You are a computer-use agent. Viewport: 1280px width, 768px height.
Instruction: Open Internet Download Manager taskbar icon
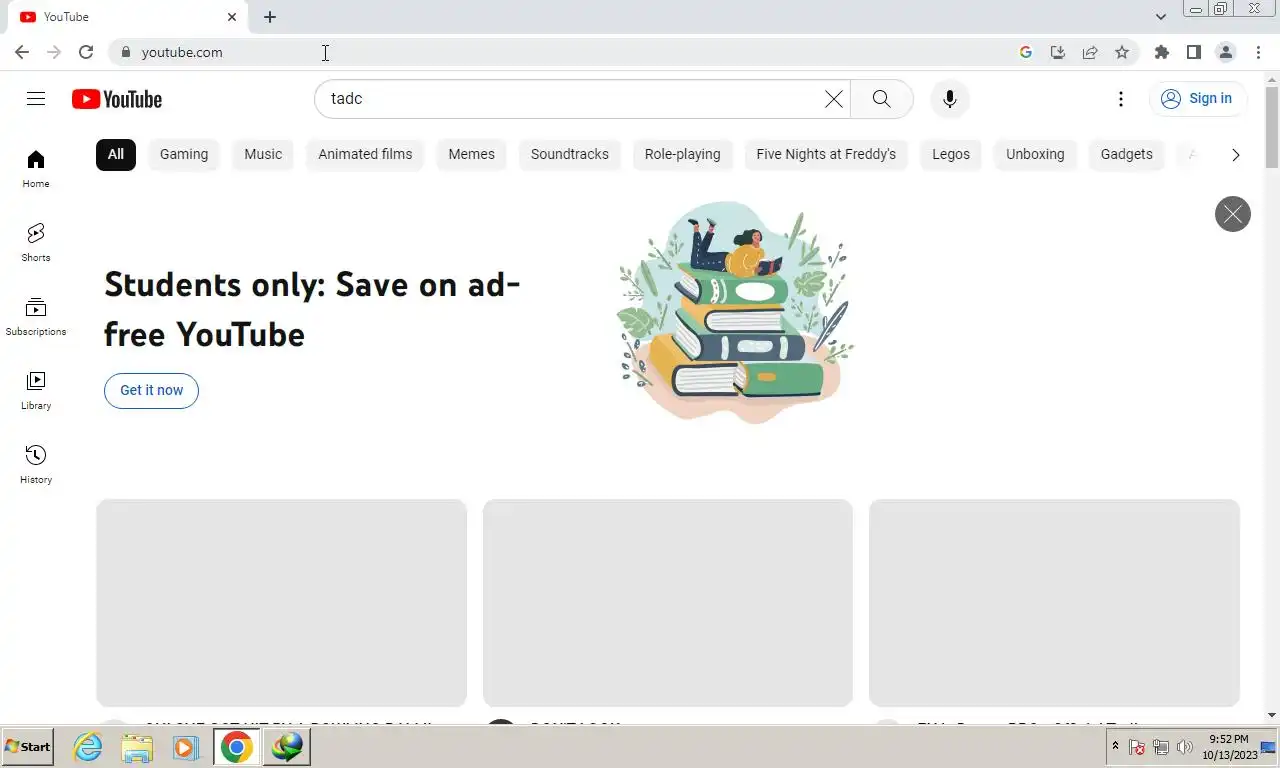(288, 747)
